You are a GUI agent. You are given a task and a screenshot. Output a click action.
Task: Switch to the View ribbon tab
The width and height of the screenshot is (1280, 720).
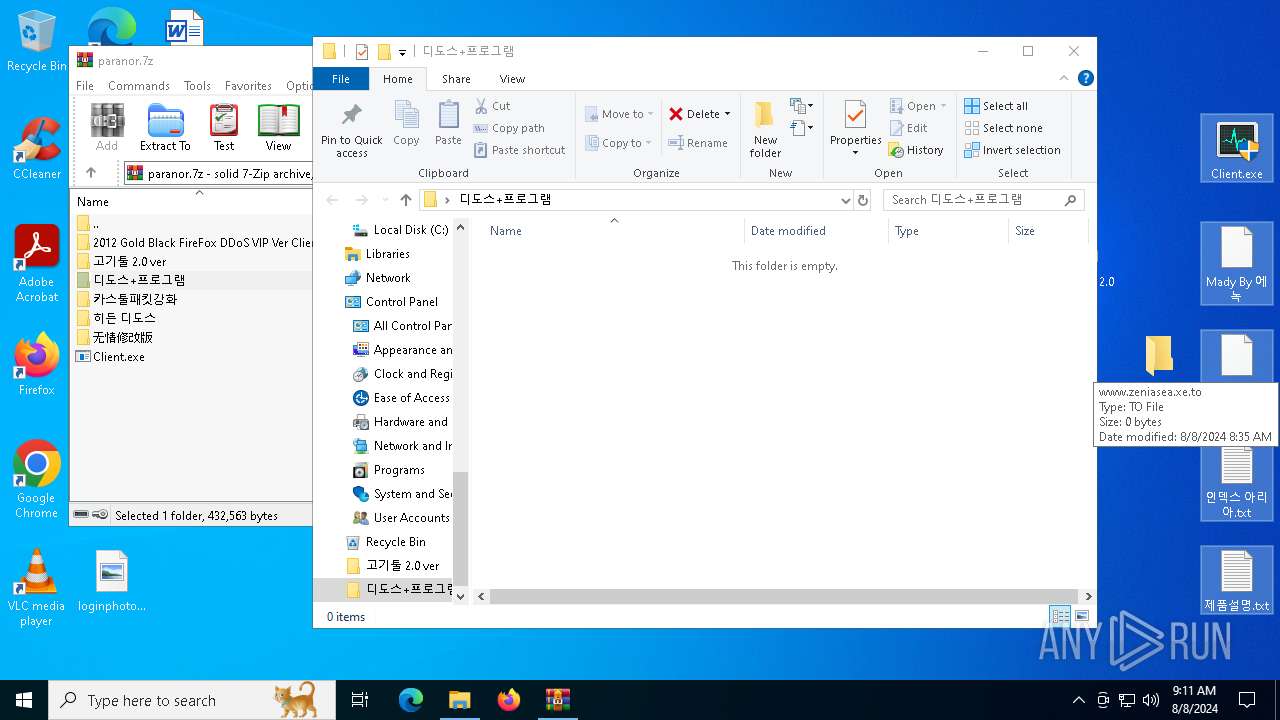click(x=512, y=79)
